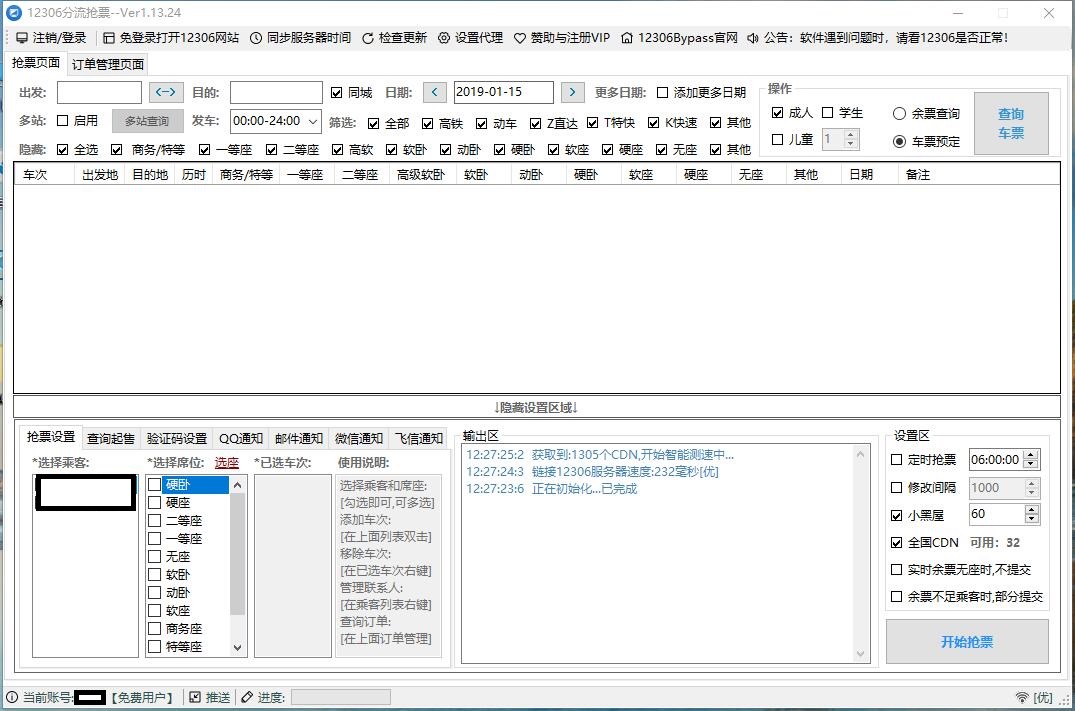This screenshot has width=1075, height=711.
Task: Open the QQ通知 tab
Action: point(241,438)
